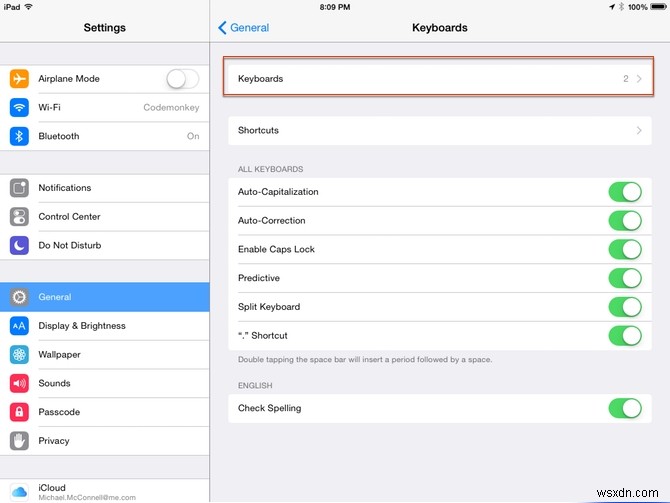Select Wi-Fi in the Settings sidebar
670x503 pixels.
click(x=105, y=107)
